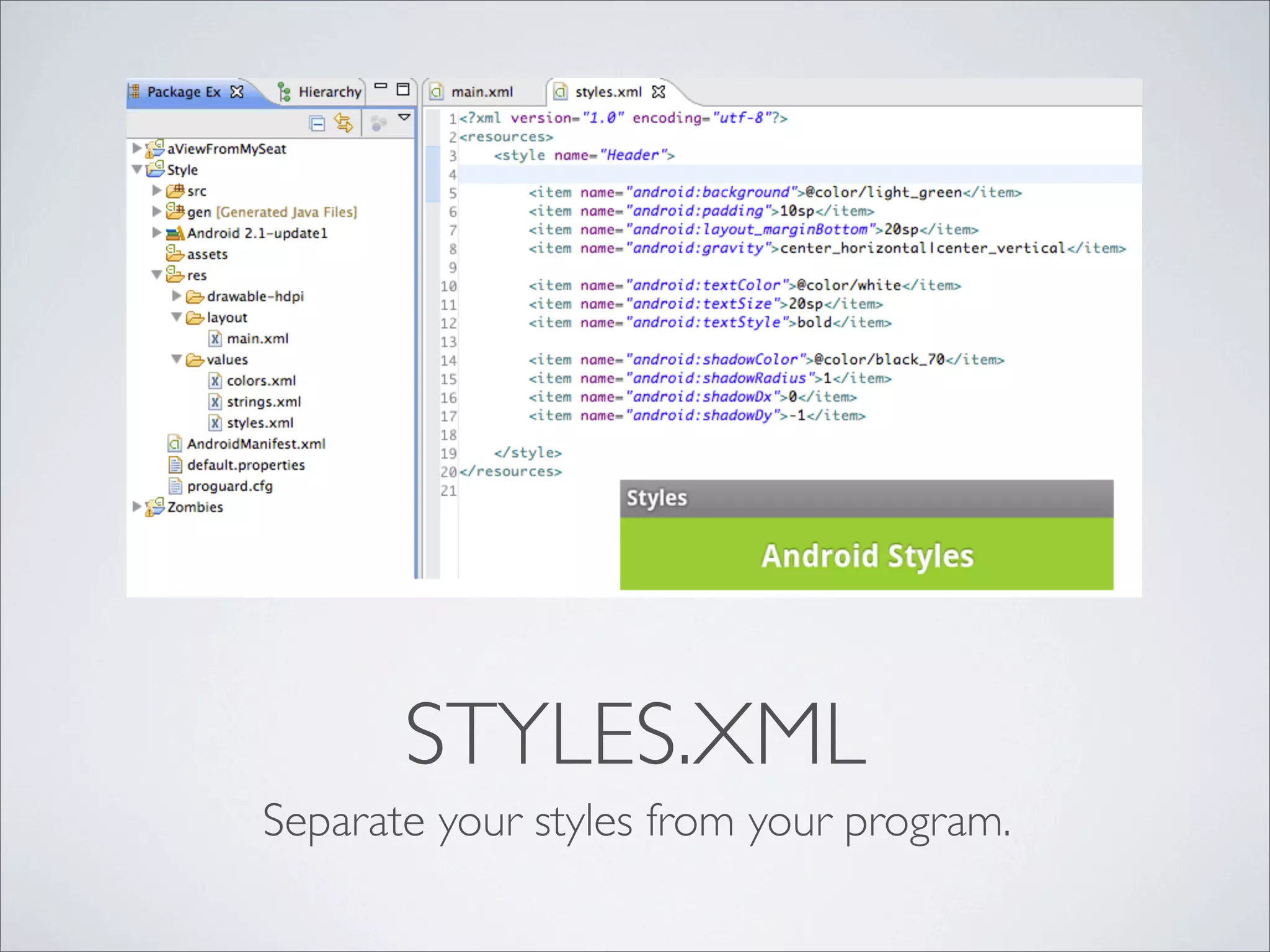
Task: Click the closing resources tag line
Action: pos(510,471)
